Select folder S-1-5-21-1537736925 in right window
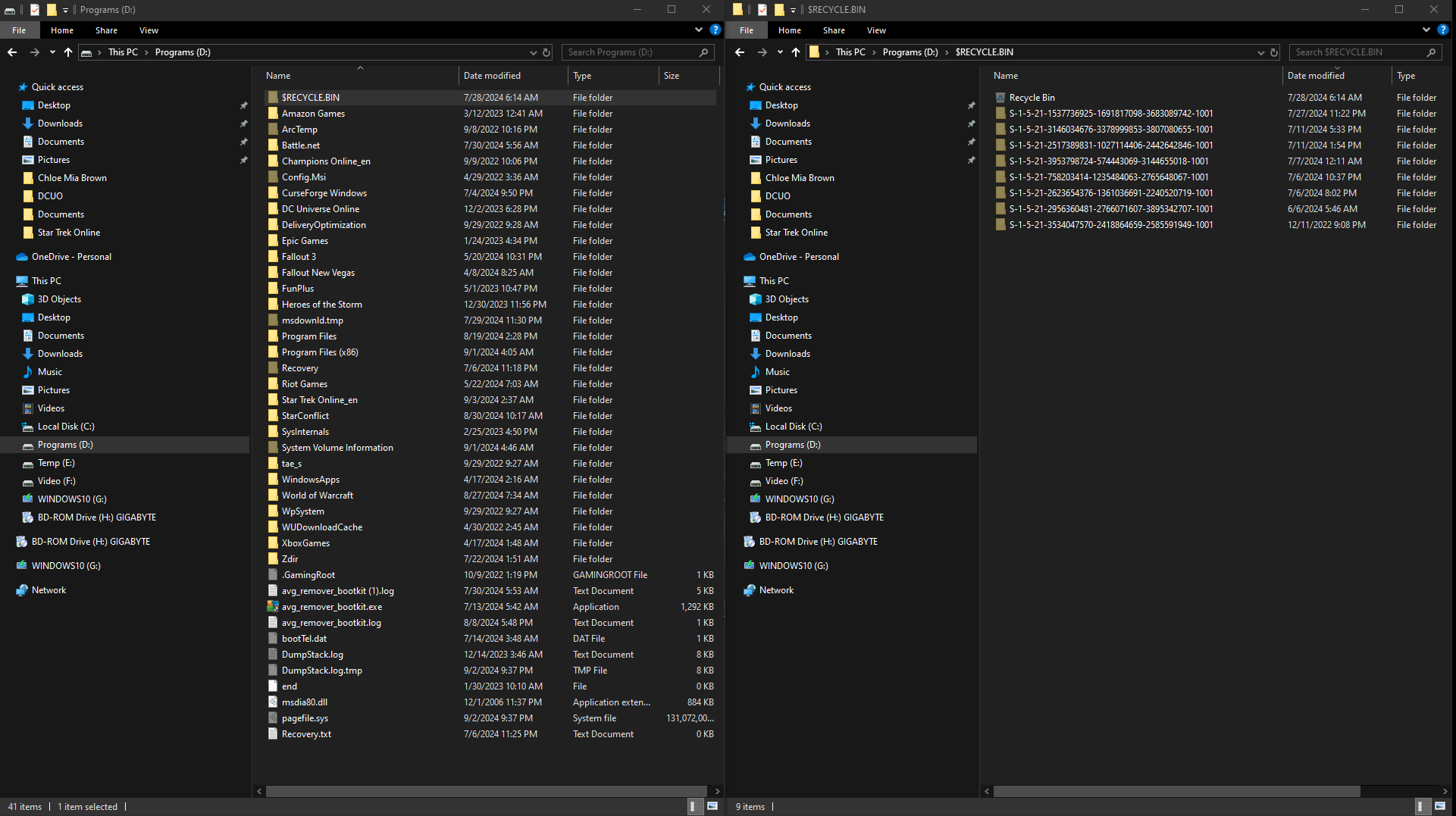1456x816 pixels. tap(1110, 114)
